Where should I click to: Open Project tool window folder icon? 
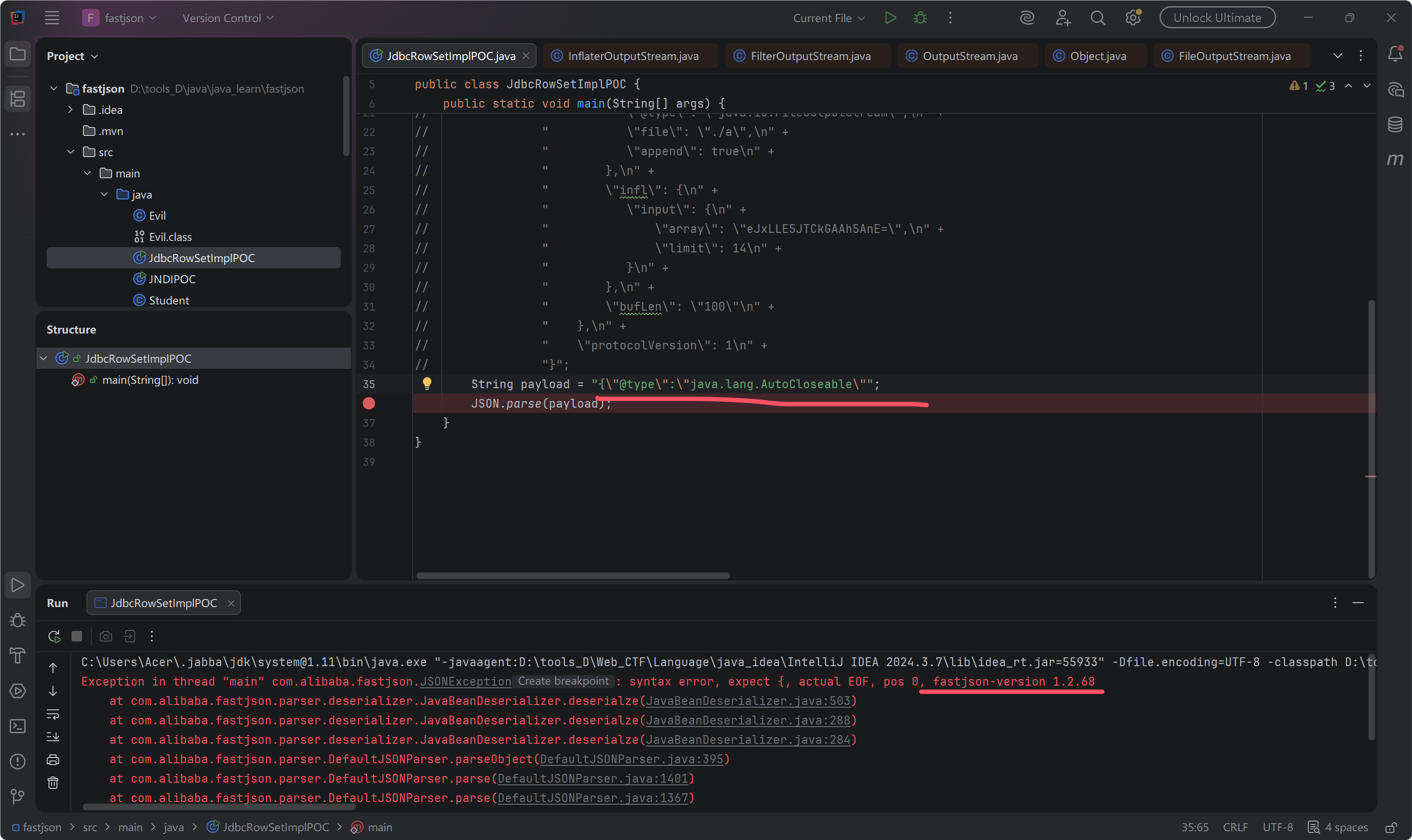(18, 54)
